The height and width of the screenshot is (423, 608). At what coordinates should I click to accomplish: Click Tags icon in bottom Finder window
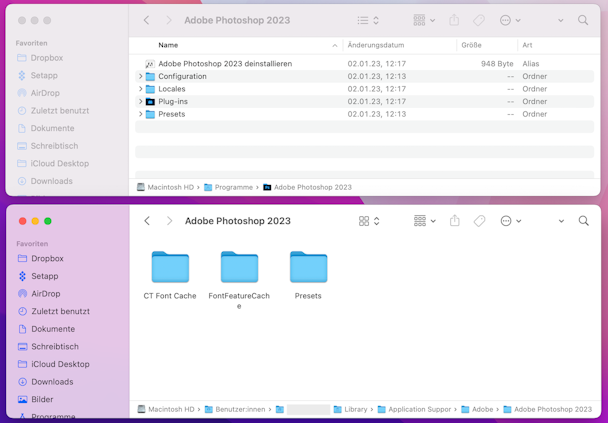click(480, 221)
